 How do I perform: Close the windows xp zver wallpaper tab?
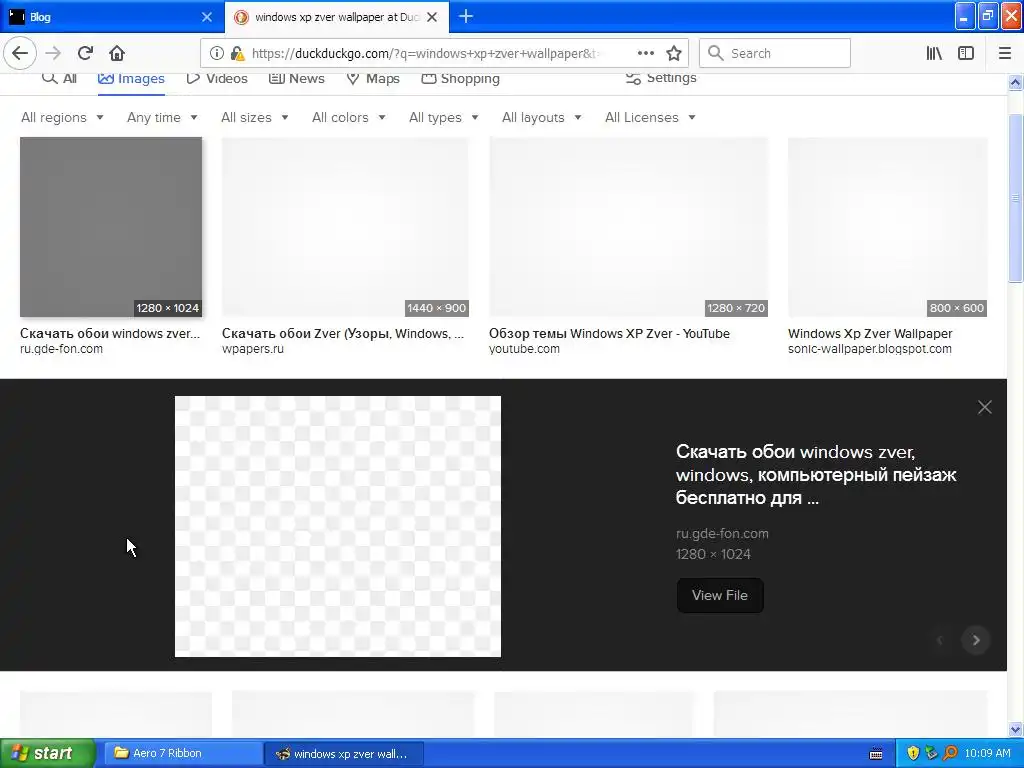point(432,17)
